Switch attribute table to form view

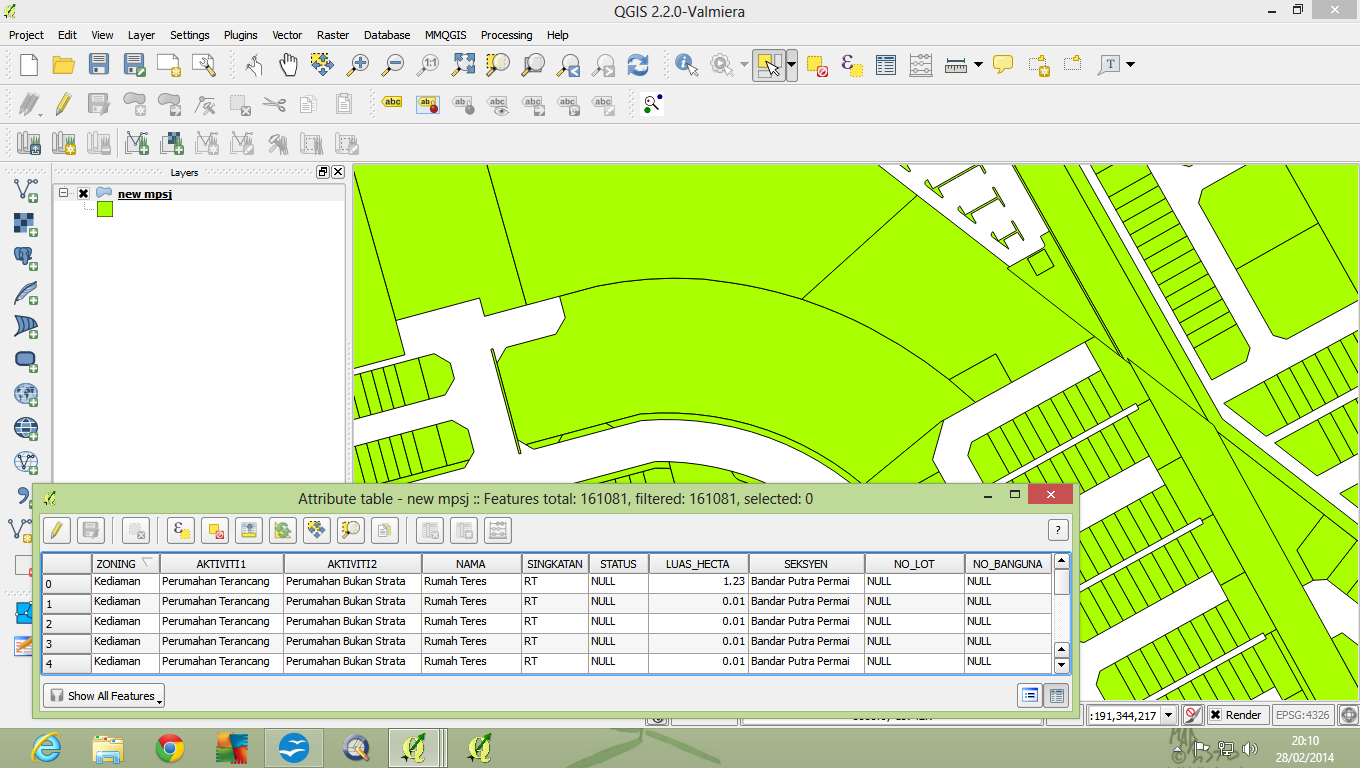(1029, 695)
